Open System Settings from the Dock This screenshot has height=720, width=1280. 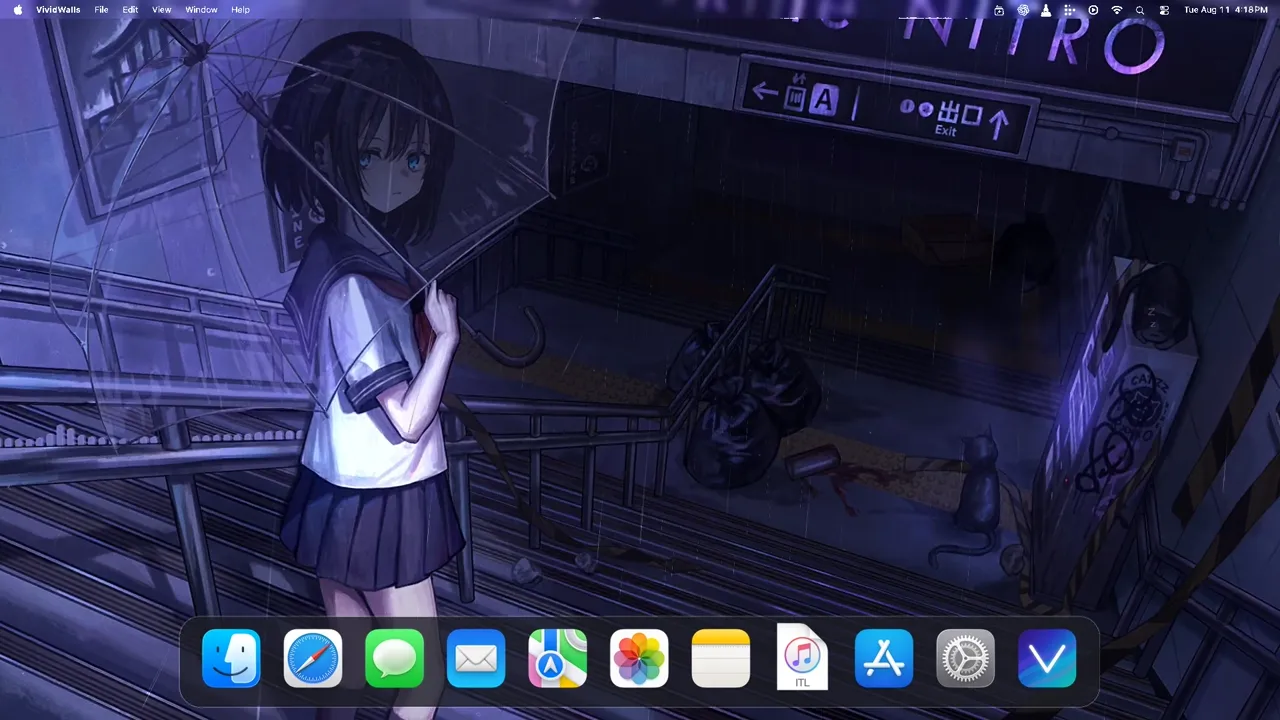click(965, 658)
